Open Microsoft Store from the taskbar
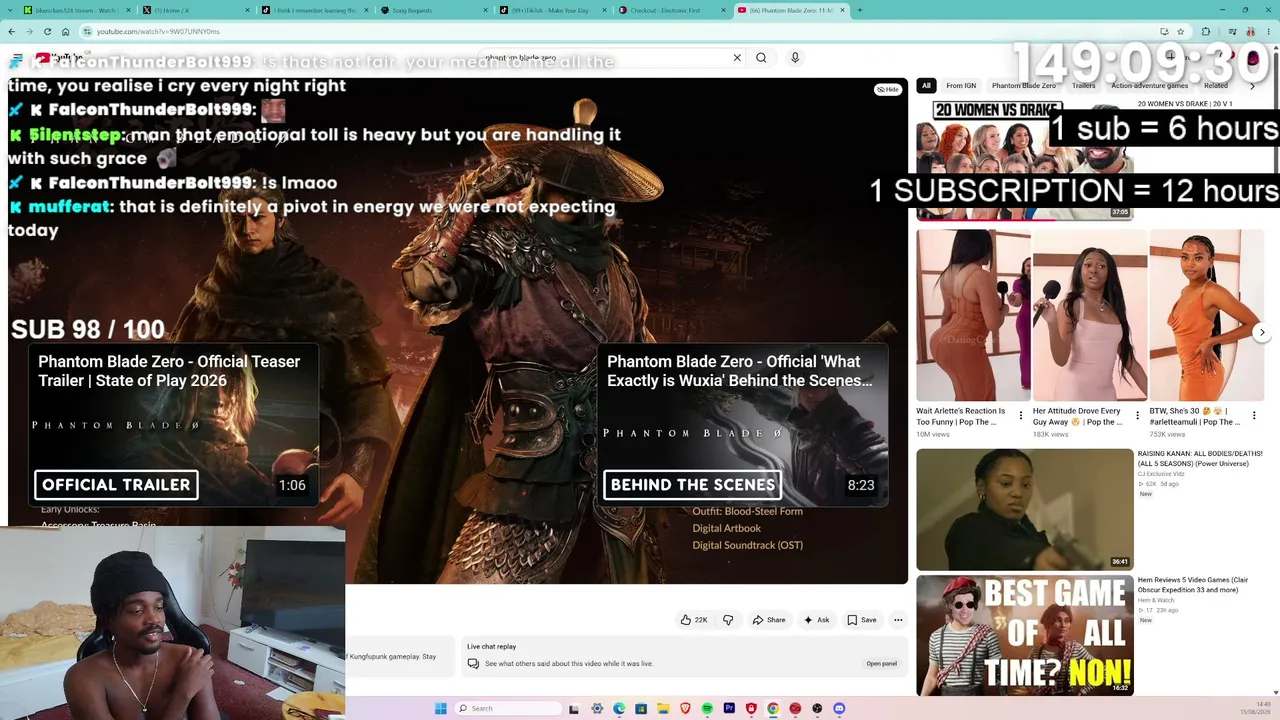This screenshot has width=1280, height=720. tap(641, 709)
